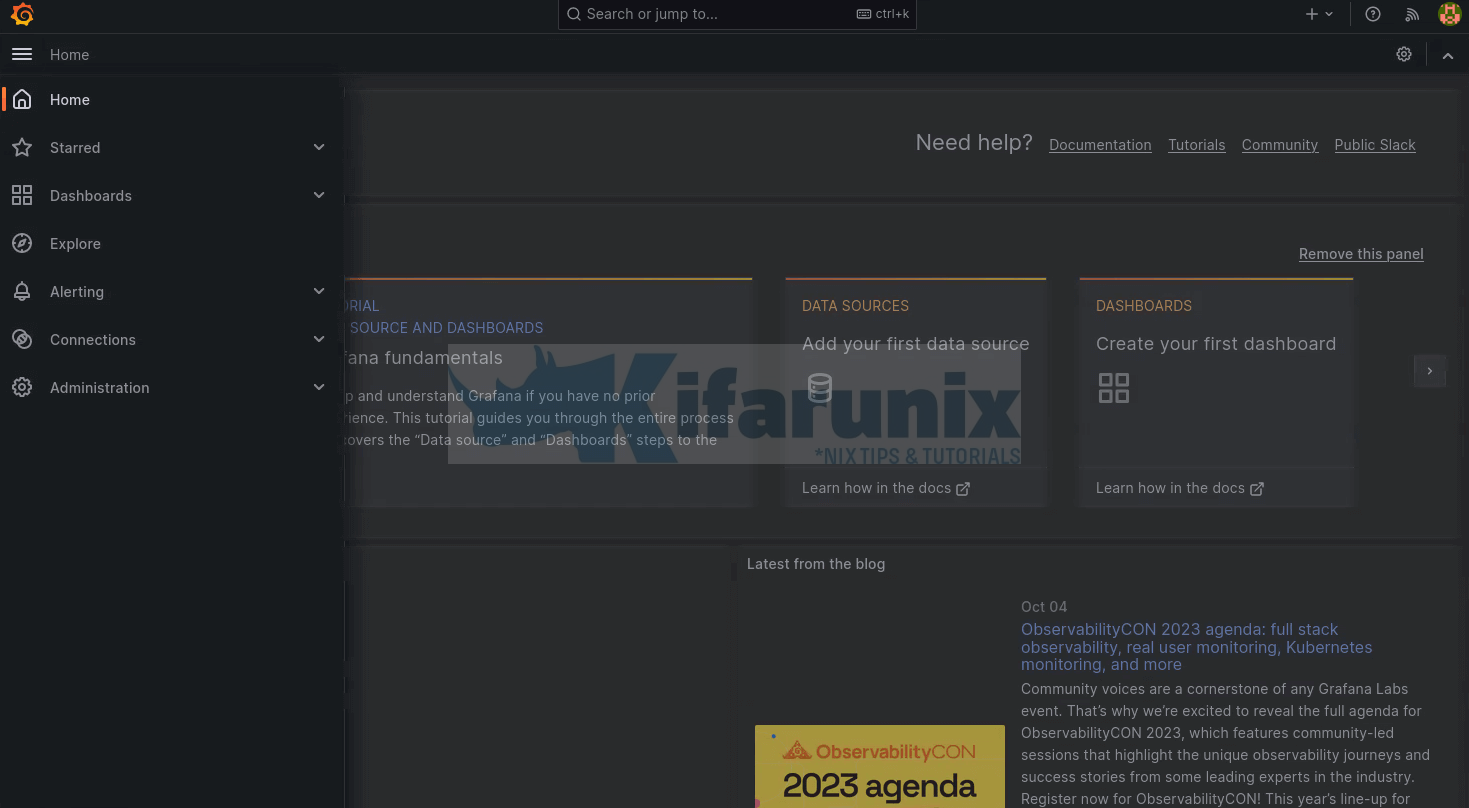The width and height of the screenshot is (1469, 808).
Task: Click the Home breadcrumb text
Action: 70,55
